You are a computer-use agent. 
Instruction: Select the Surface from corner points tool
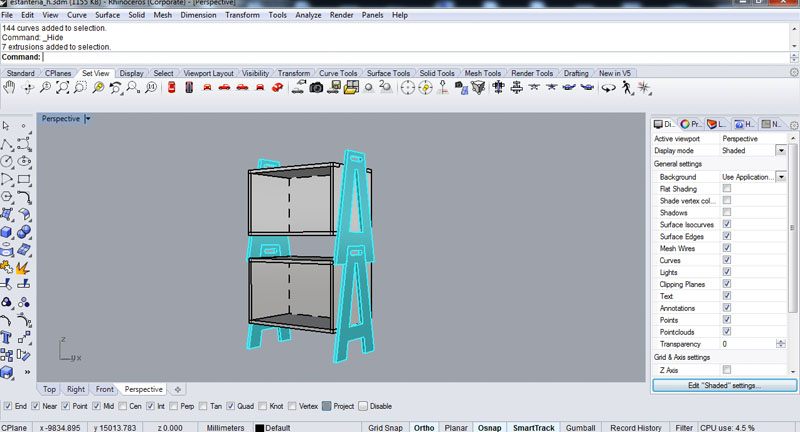6,214
